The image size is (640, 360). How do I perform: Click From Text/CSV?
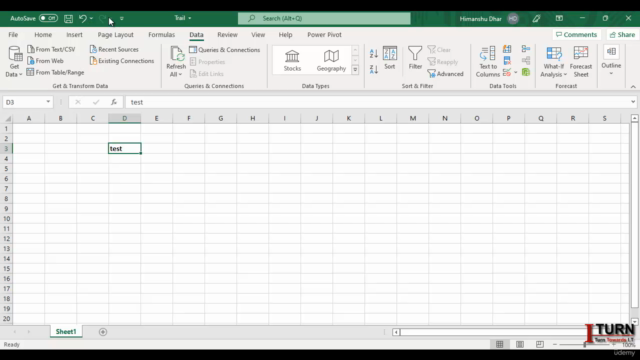(x=51, y=49)
